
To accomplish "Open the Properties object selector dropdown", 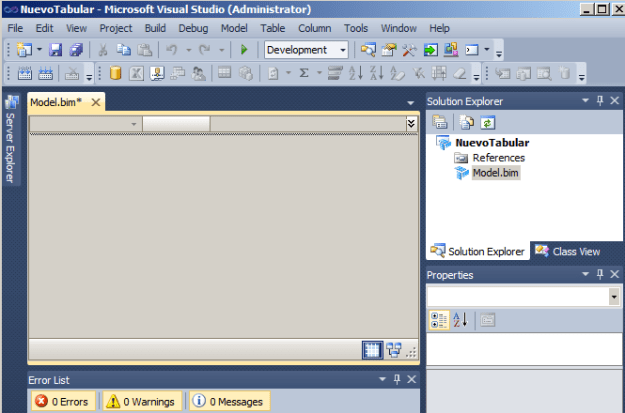I will (613, 297).
